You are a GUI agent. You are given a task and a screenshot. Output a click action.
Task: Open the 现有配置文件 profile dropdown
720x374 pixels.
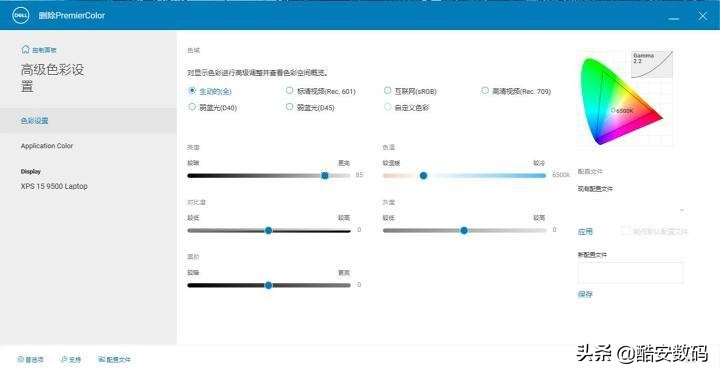[x=631, y=210]
